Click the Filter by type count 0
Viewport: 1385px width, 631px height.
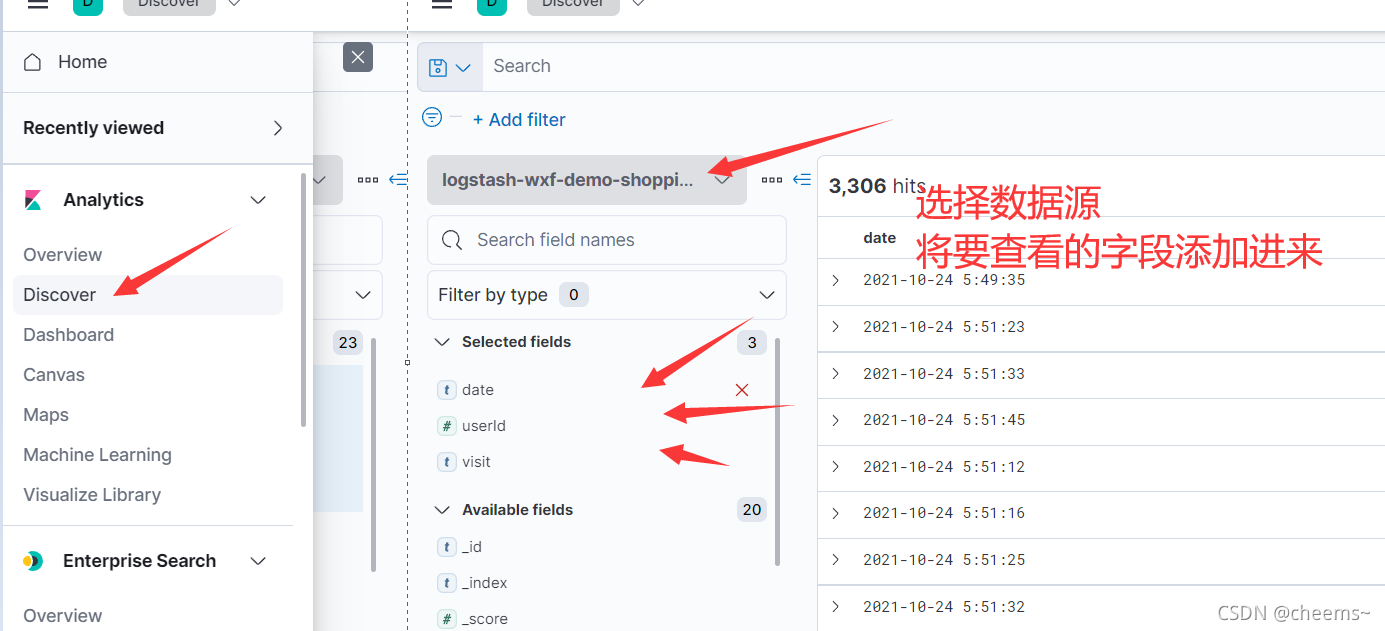[573, 295]
